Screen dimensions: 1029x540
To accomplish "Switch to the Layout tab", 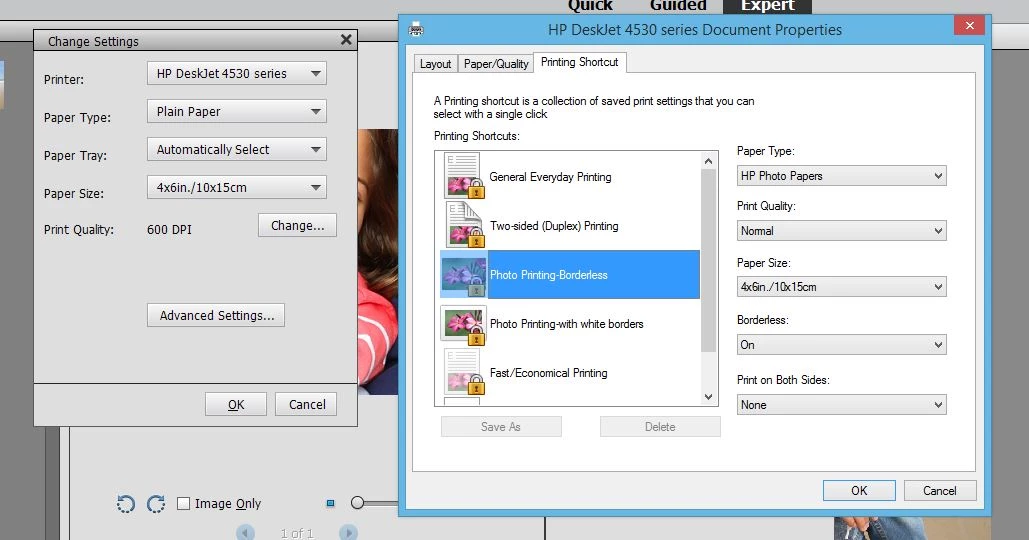I will (x=435, y=64).
